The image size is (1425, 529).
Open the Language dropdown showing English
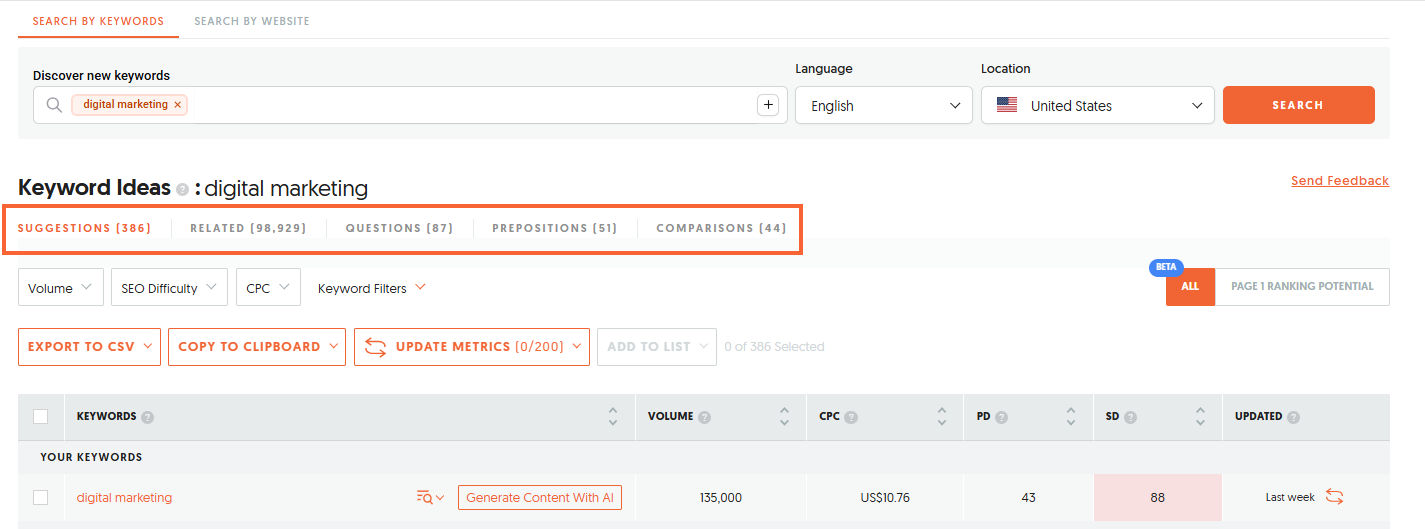point(883,106)
